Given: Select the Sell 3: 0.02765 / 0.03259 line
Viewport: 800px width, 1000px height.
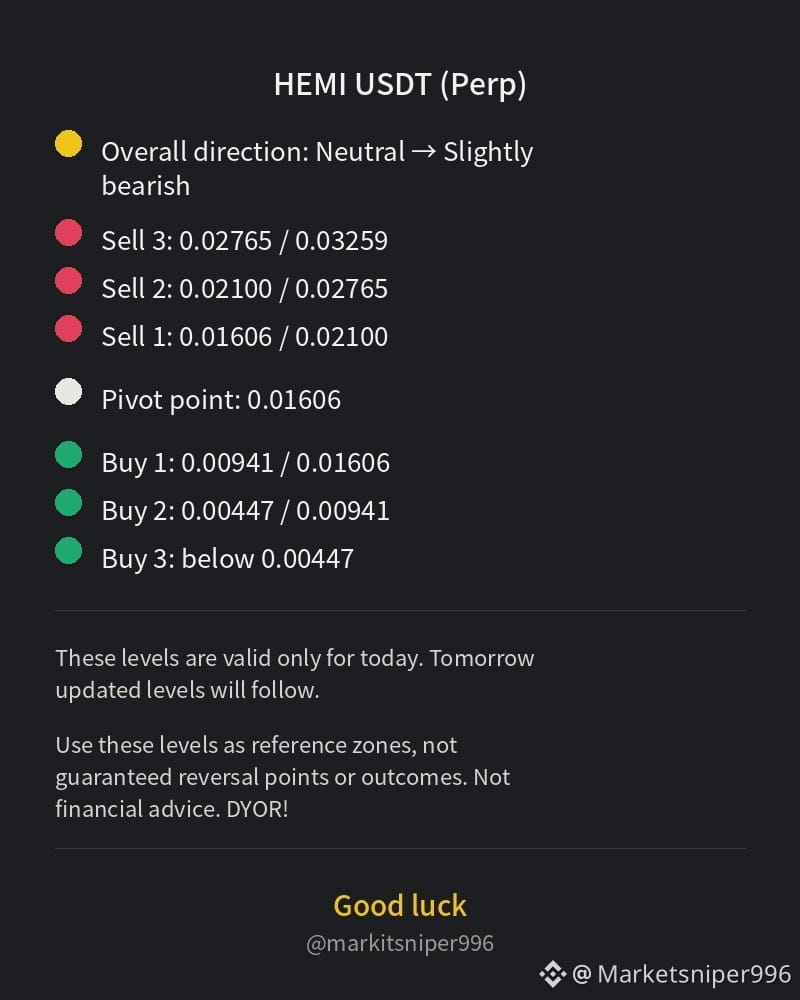Looking at the screenshot, I should click(244, 241).
